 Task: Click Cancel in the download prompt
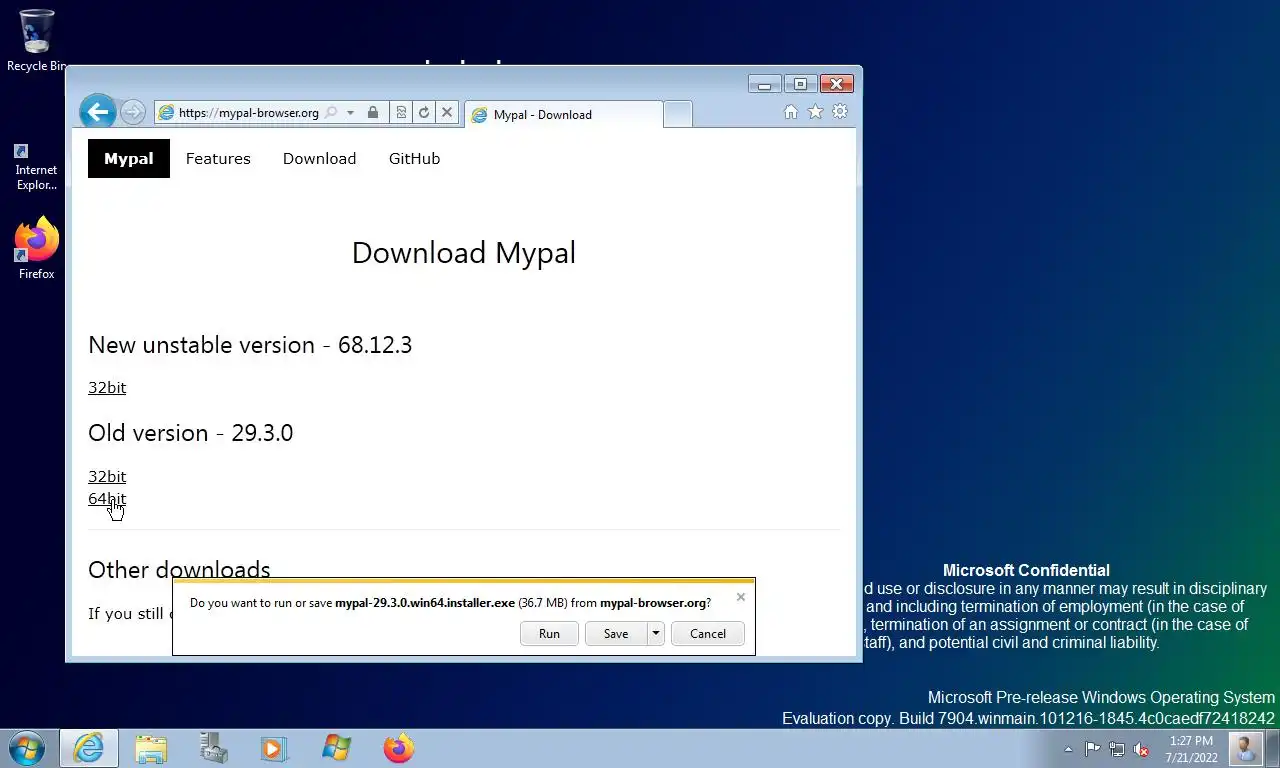[x=708, y=633]
